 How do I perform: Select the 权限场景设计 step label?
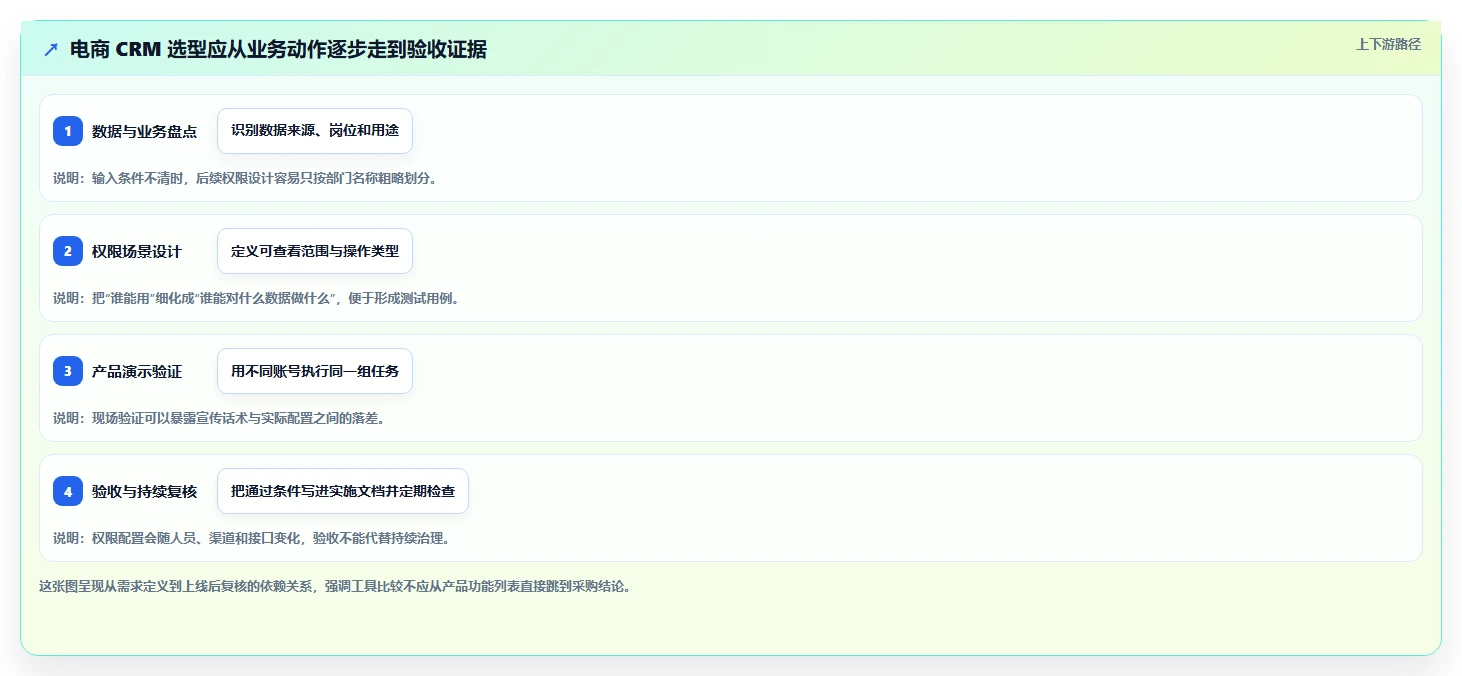coord(137,251)
